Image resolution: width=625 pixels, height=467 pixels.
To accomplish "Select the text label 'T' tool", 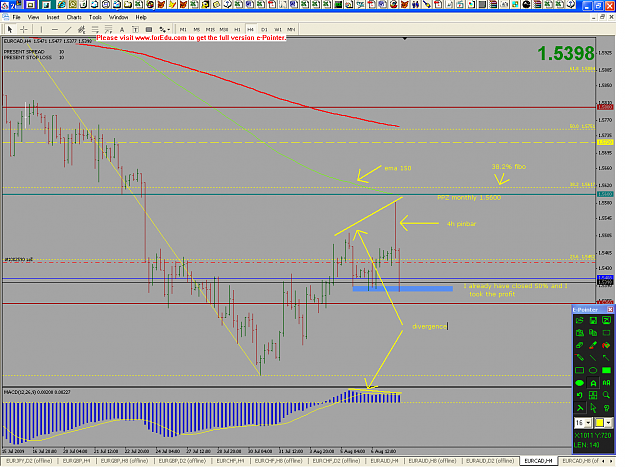I will [x=136, y=29].
